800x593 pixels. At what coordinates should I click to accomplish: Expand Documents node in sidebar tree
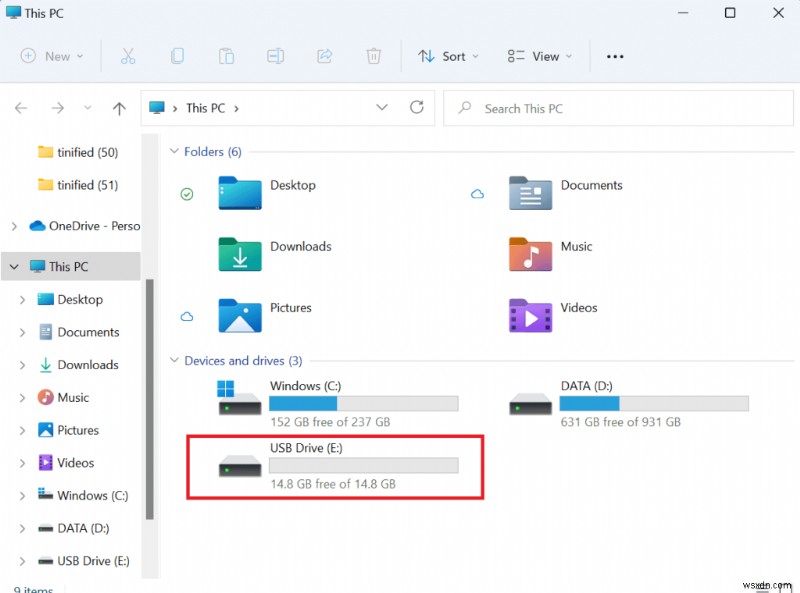(x=22, y=332)
